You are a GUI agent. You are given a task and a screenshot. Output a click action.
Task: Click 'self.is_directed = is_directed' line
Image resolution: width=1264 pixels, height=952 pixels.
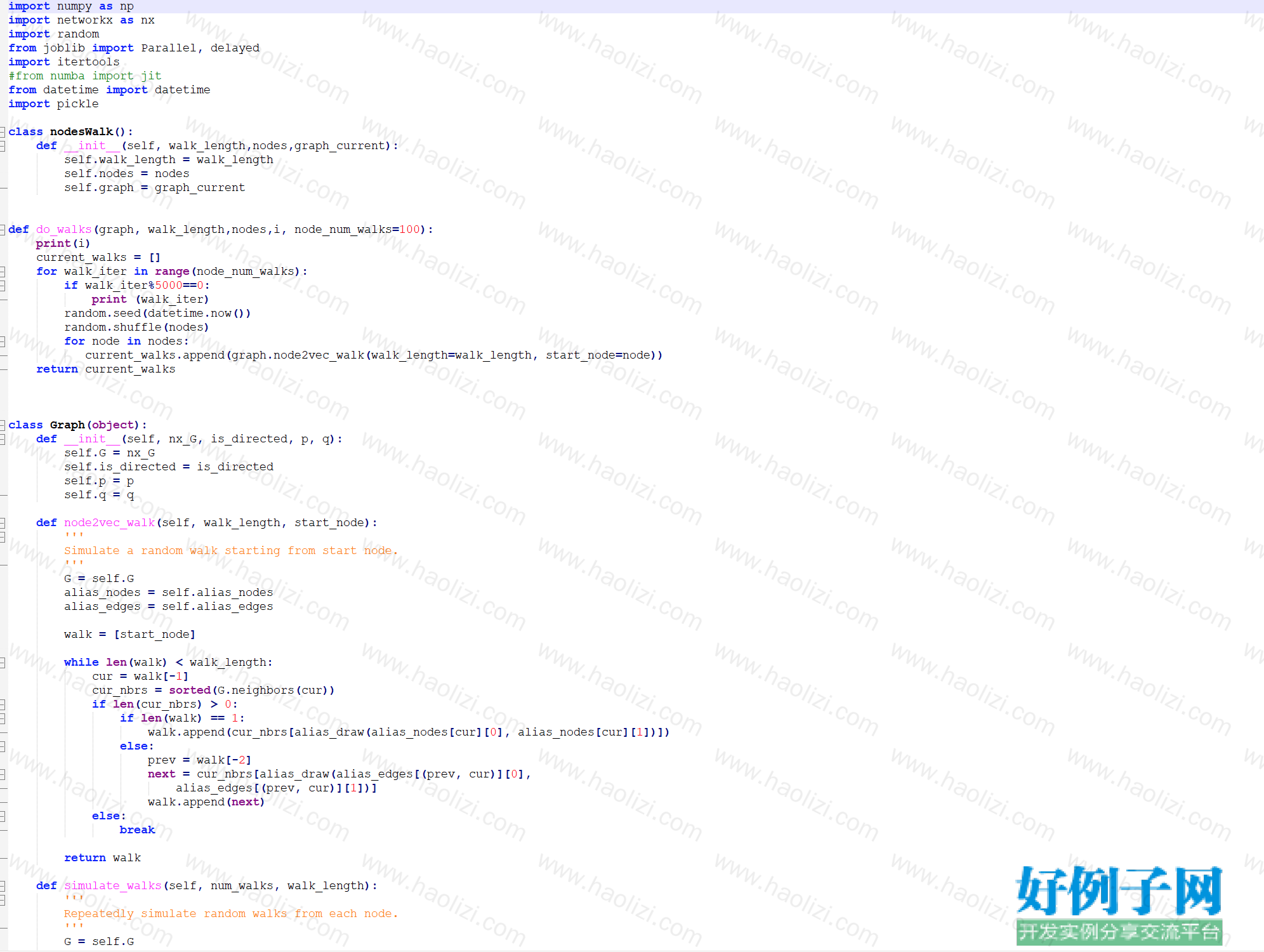coord(169,467)
